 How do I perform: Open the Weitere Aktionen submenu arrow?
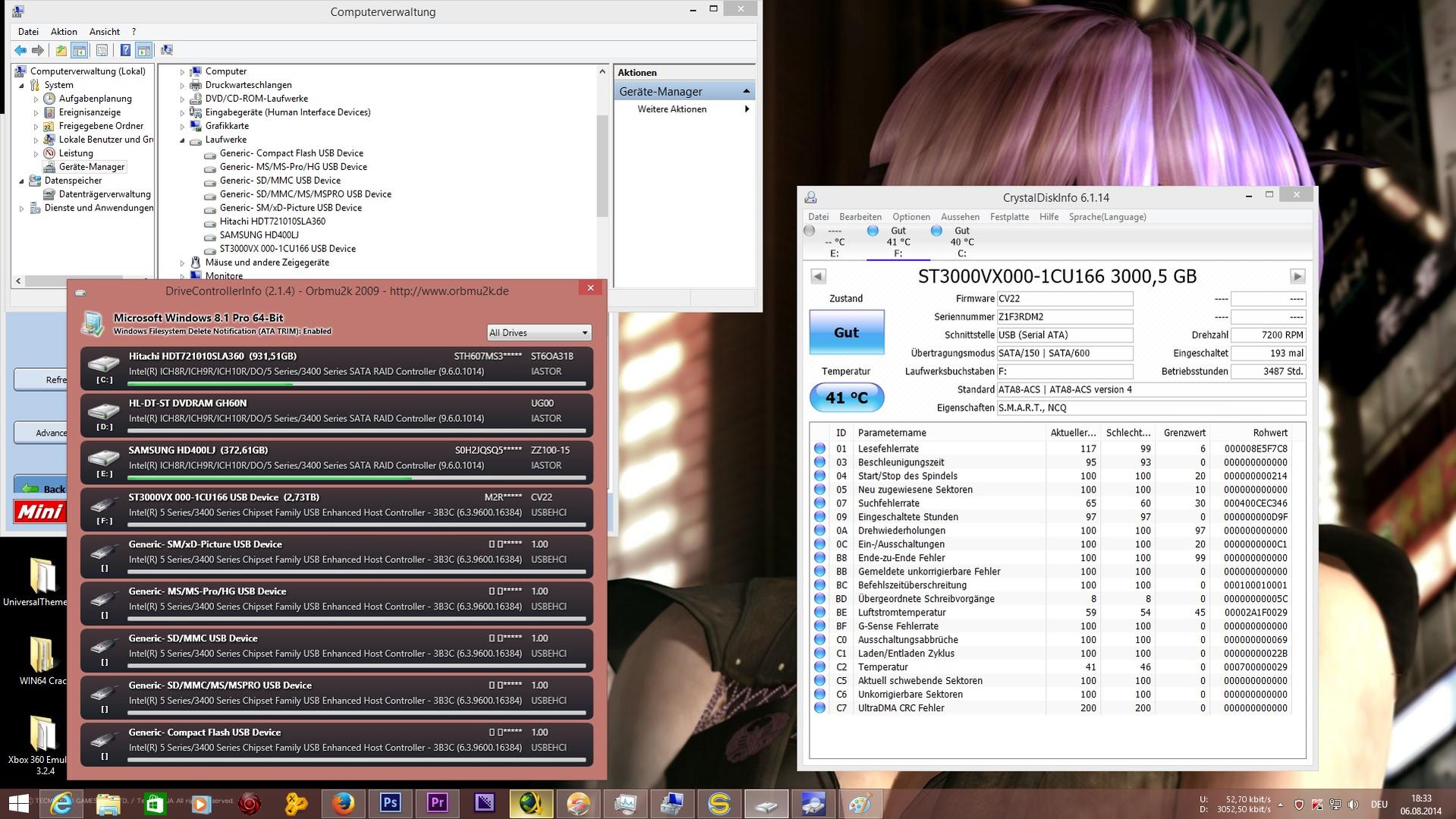pyautogui.click(x=747, y=109)
